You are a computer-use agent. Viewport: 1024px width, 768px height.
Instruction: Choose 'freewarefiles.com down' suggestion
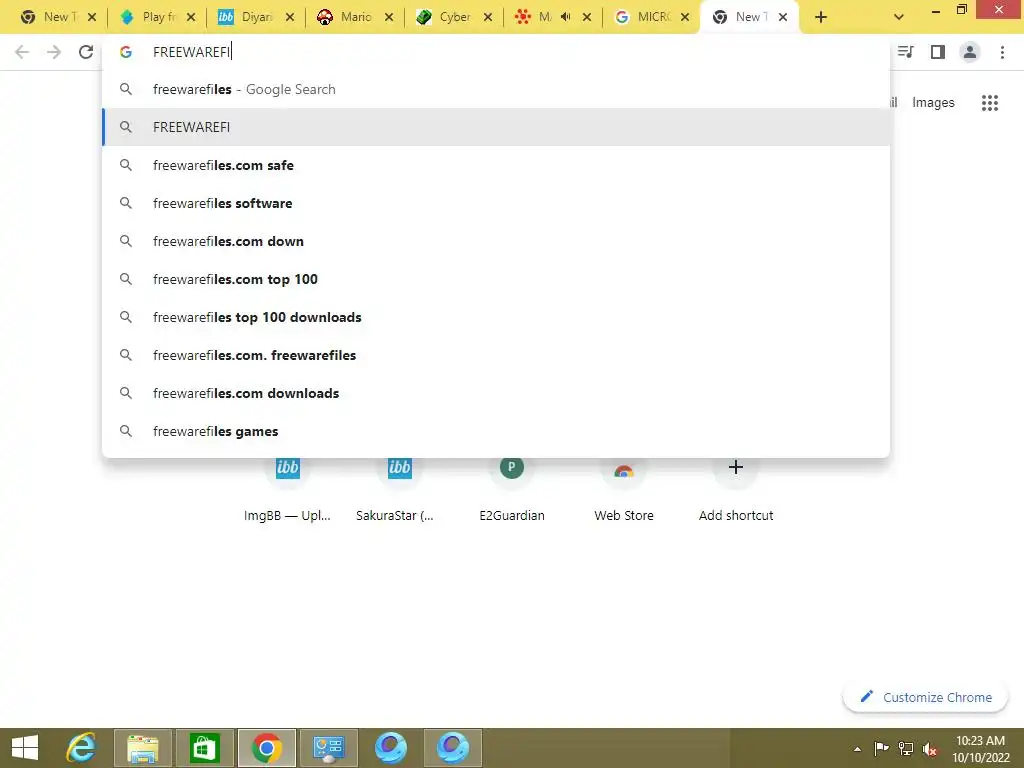pyautogui.click(x=496, y=241)
